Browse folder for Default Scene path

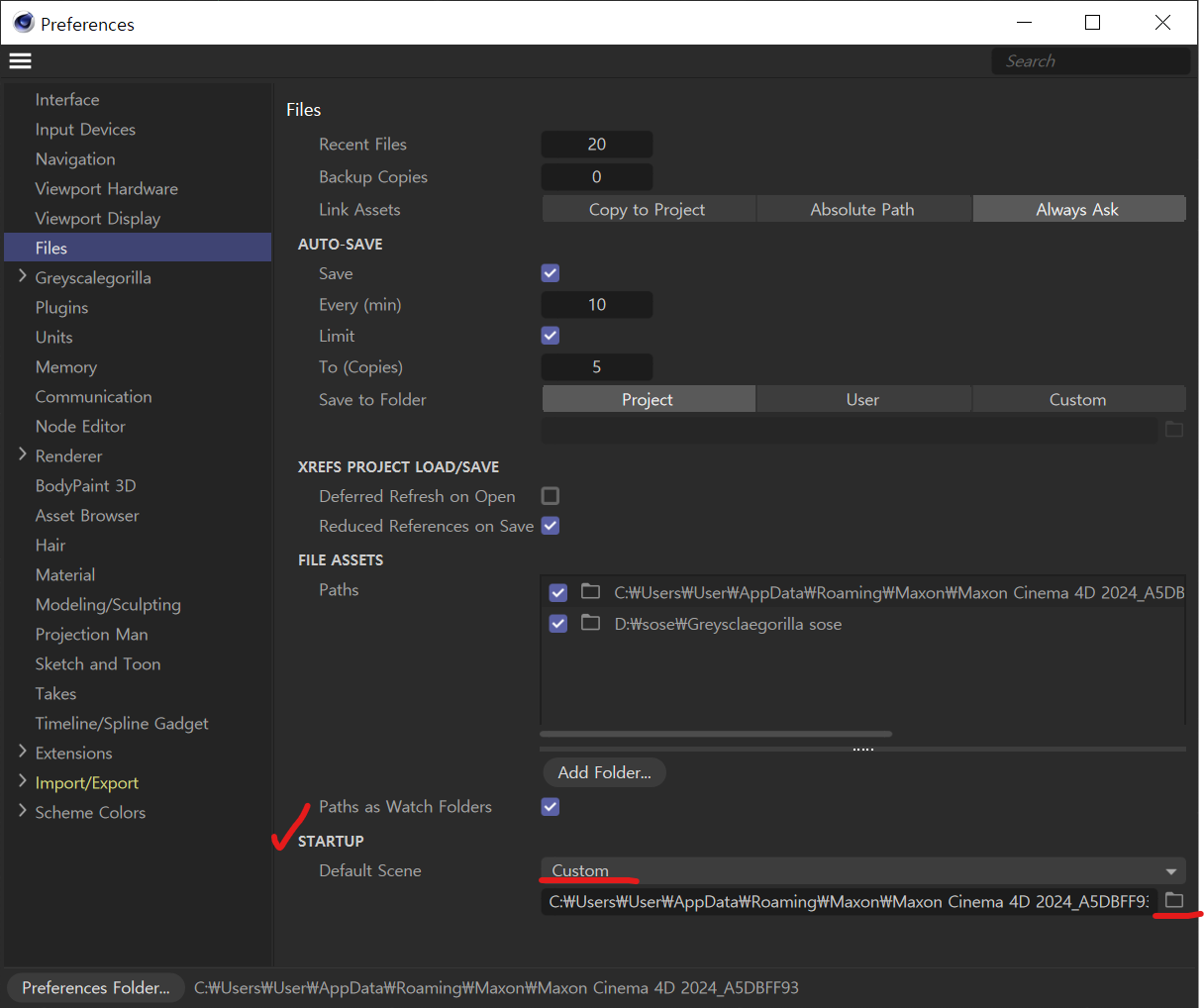(x=1174, y=900)
